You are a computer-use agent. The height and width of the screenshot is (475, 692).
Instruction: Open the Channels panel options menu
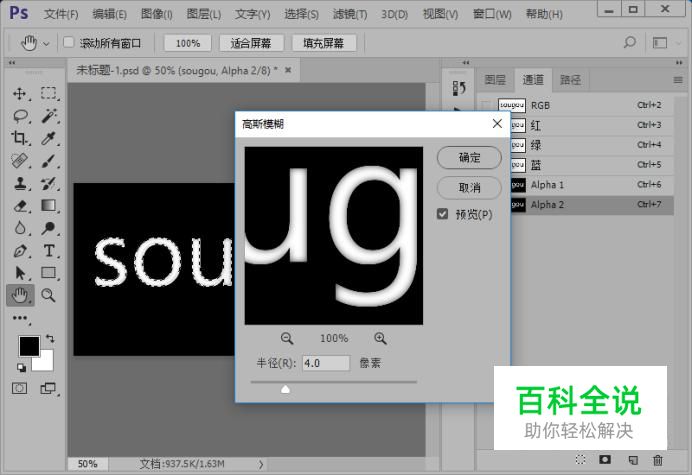[678, 80]
